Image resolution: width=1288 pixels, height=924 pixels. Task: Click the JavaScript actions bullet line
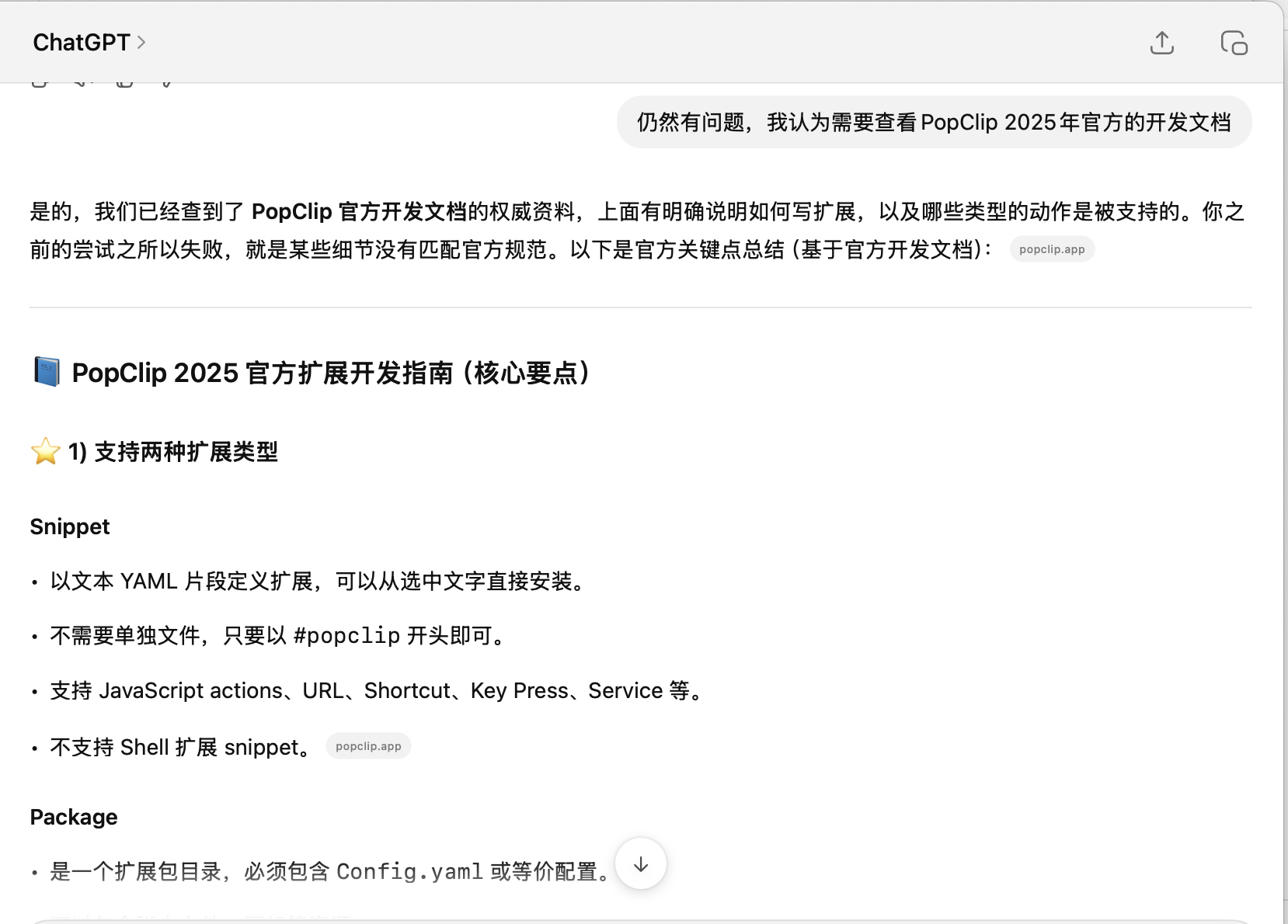[376, 691]
